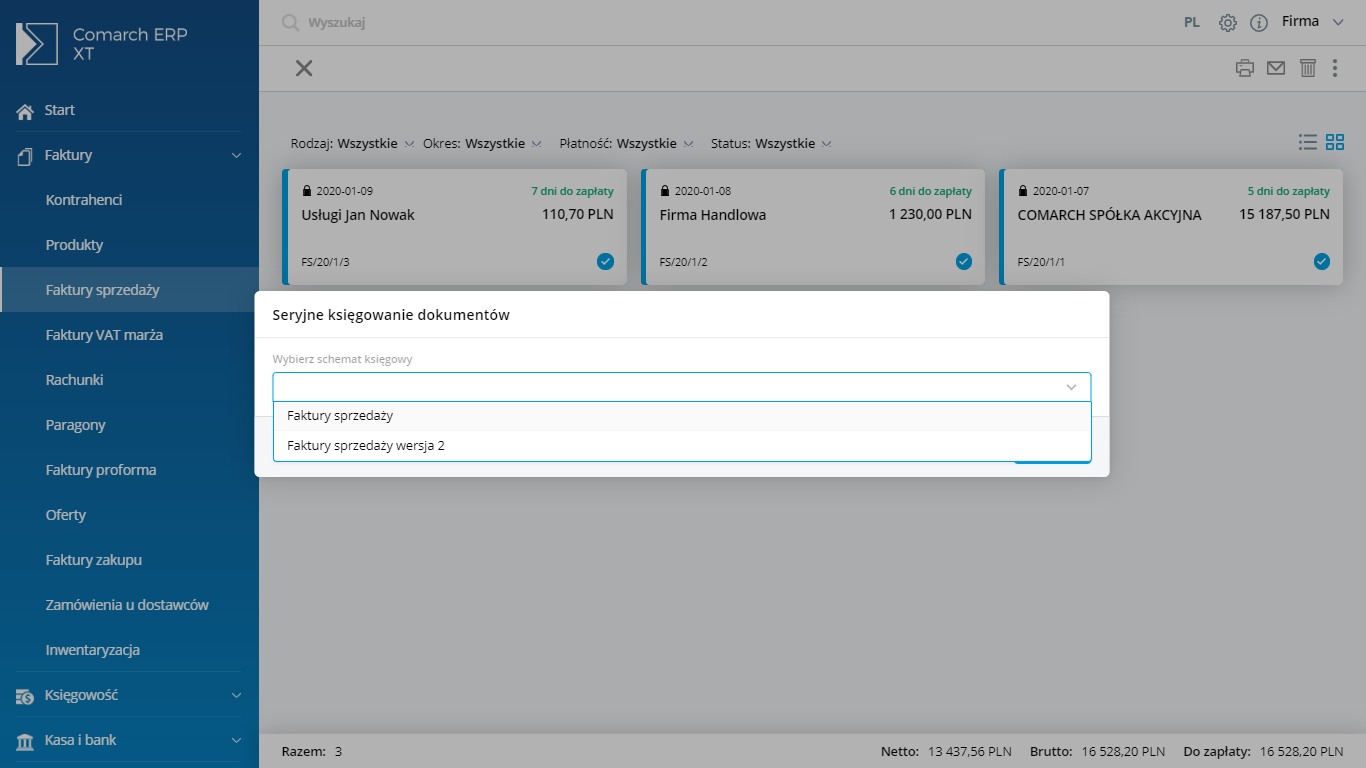The image size is (1366, 768).
Task: Click lock icon on 2020-01-09 invoice
Action: coord(307,190)
